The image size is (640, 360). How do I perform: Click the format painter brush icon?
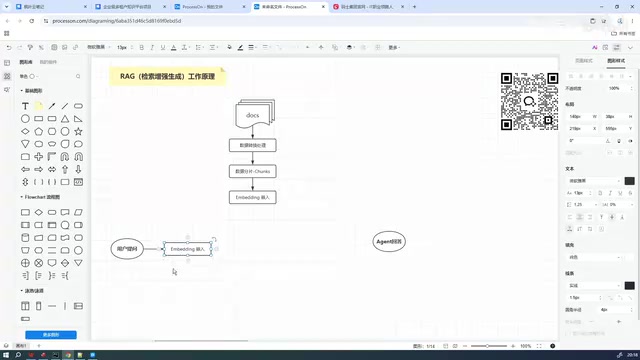click(30, 47)
